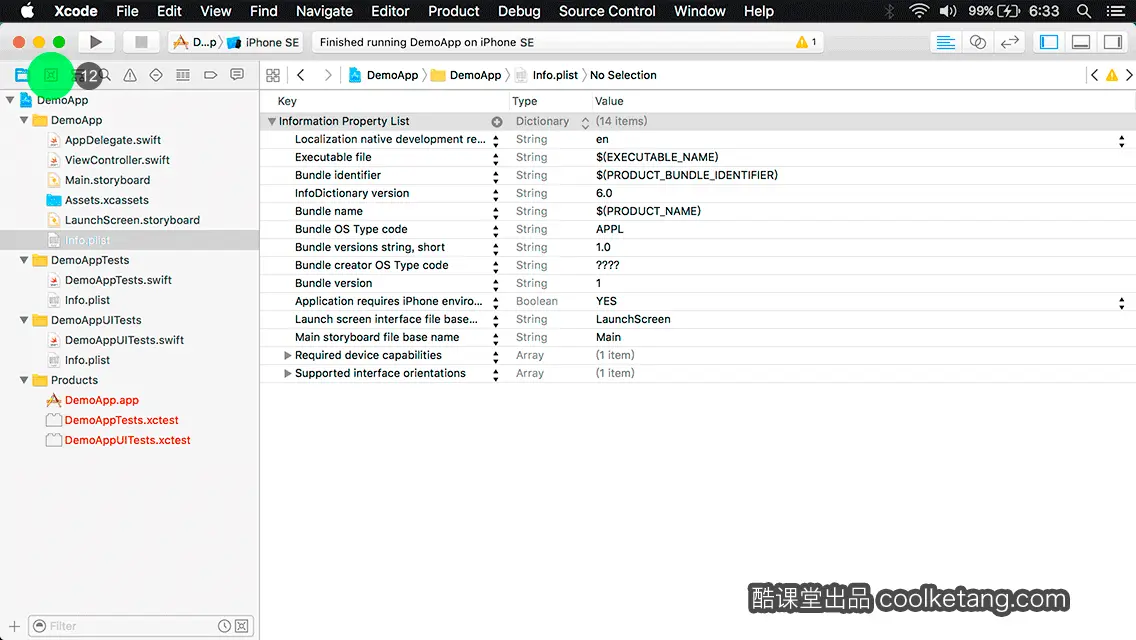
Task: Open the Debug menu
Action: (x=519, y=11)
